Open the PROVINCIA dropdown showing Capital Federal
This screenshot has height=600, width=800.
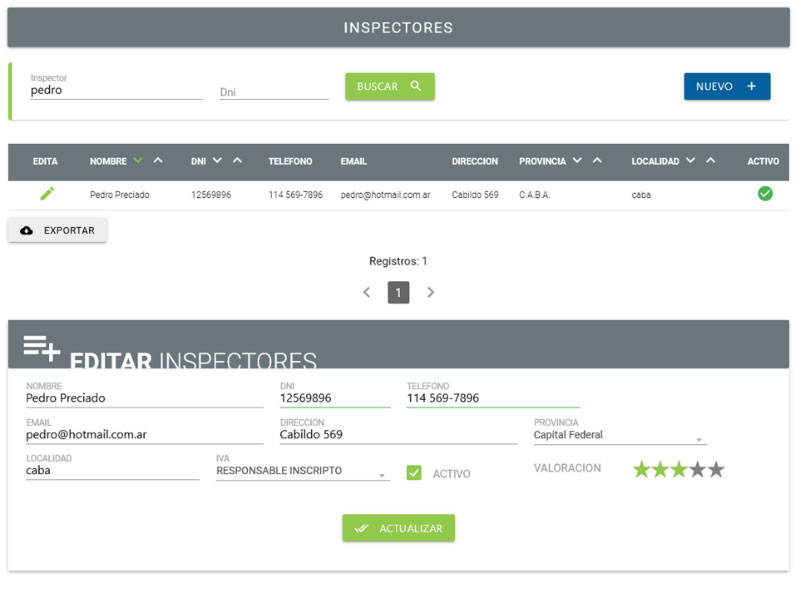pos(620,436)
